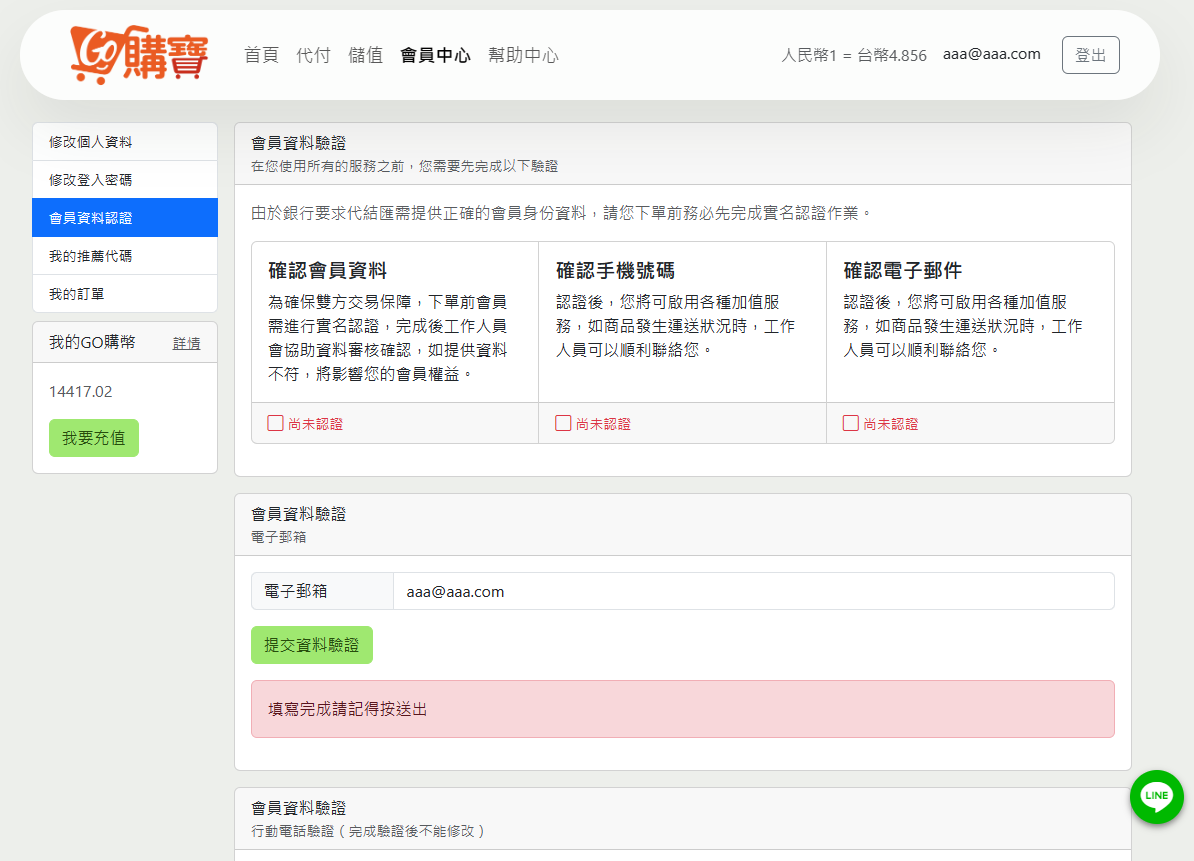
Task: Open 我的訂單 sidebar item
Action: [125, 294]
